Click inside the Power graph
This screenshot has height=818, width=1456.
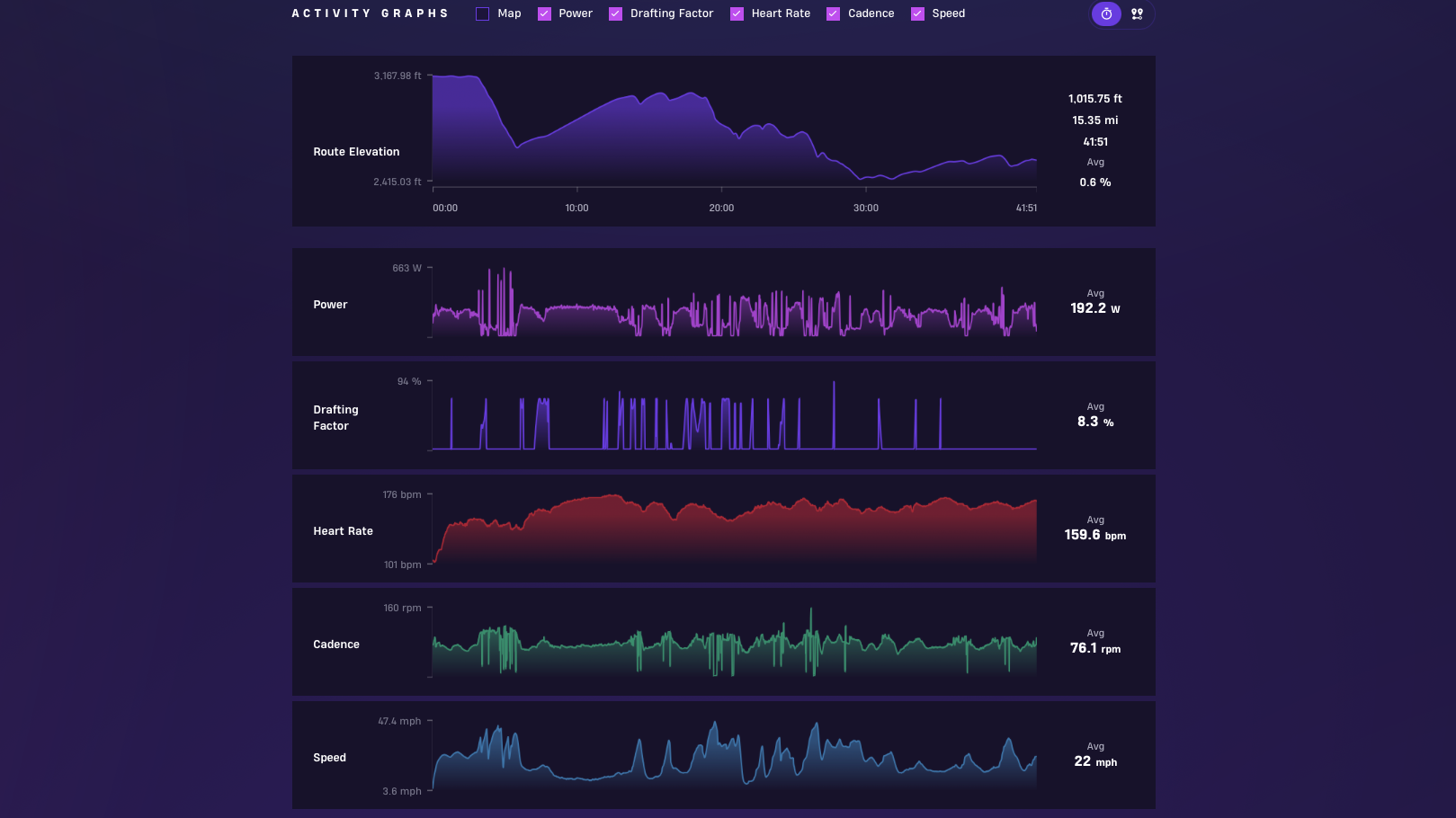point(735,302)
